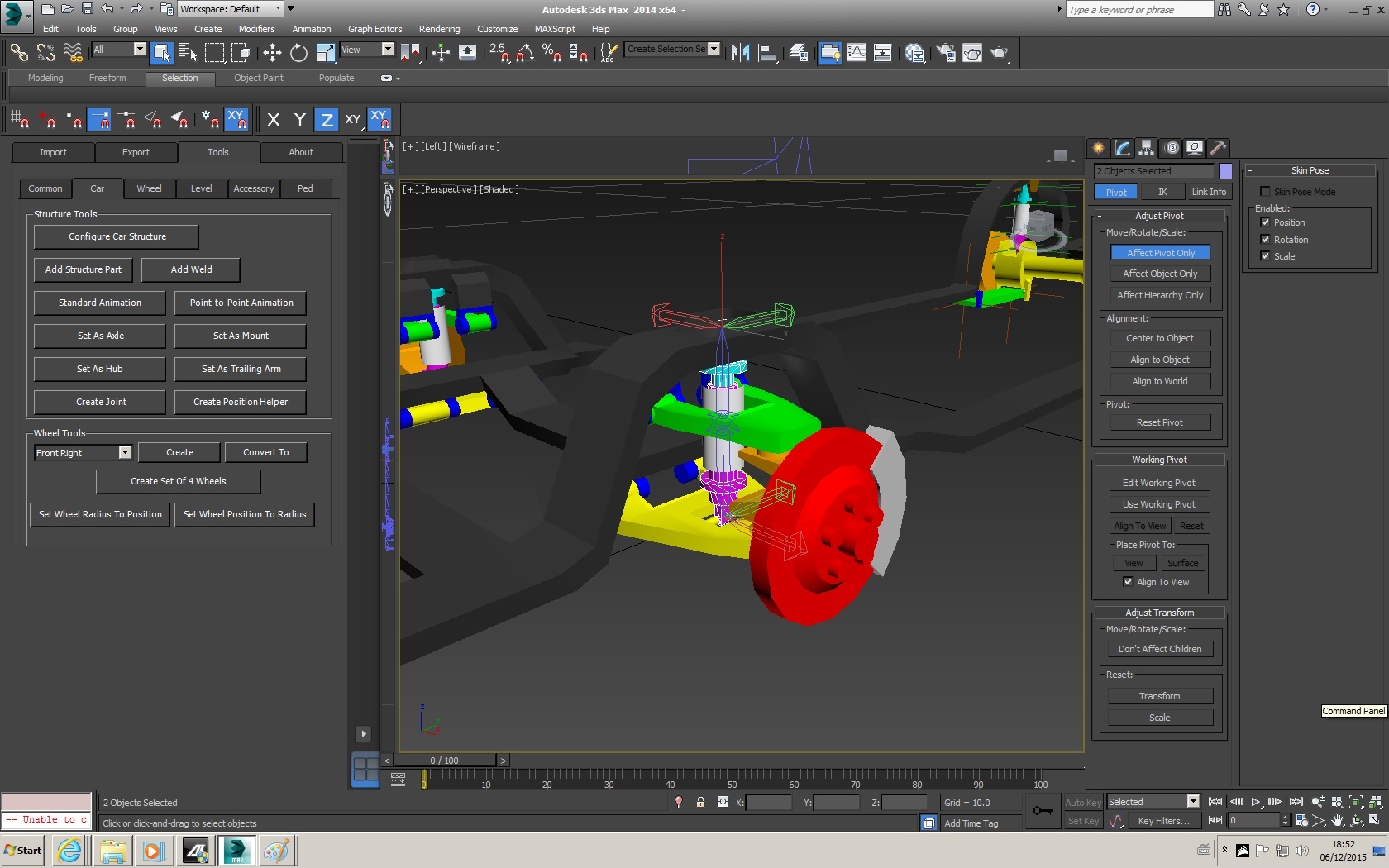This screenshot has width=1389, height=868.
Task: Open the Hierarchy command panel tab
Action: tap(1146, 148)
